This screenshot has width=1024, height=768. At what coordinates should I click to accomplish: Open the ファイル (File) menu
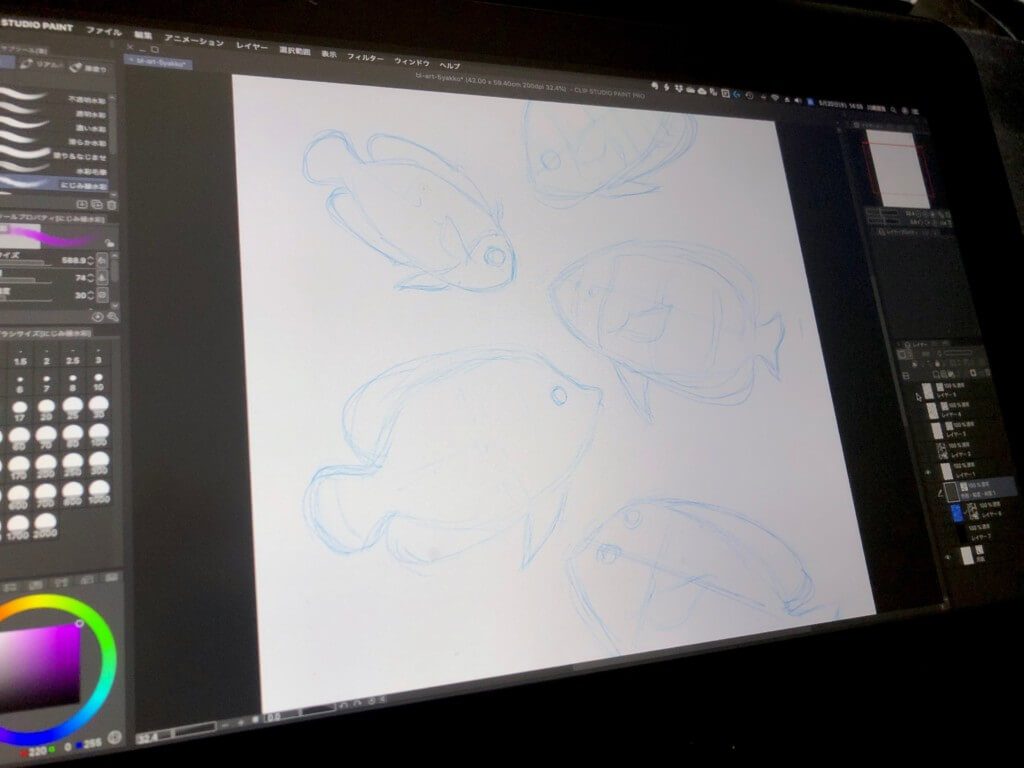click(x=104, y=31)
